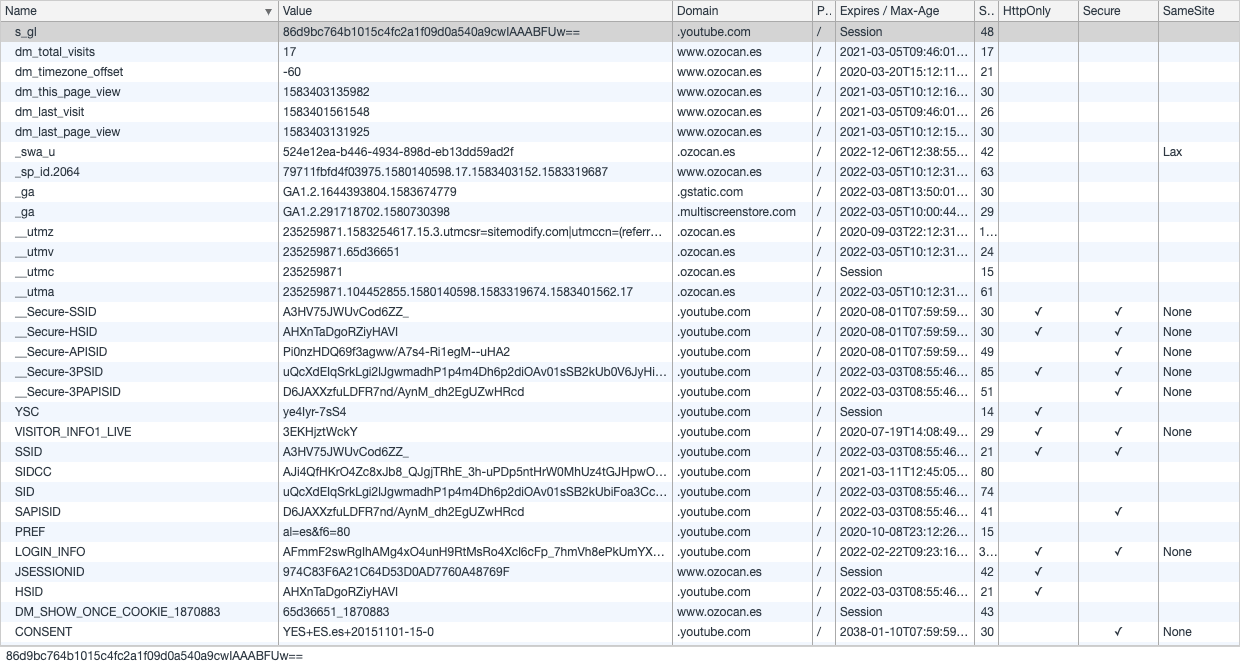
Task: Select the JSESSIONID cookie name
Action: pyautogui.click(x=50, y=572)
